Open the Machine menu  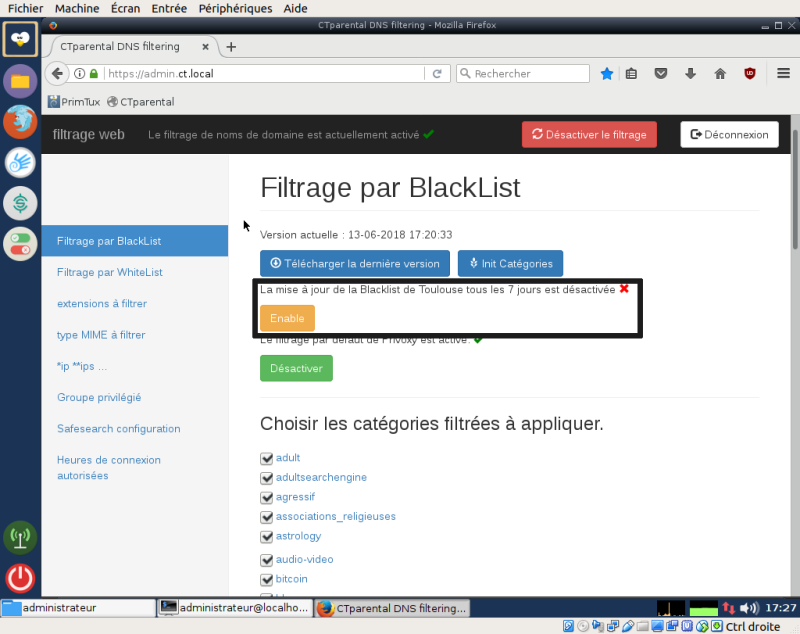click(x=77, y=8)
